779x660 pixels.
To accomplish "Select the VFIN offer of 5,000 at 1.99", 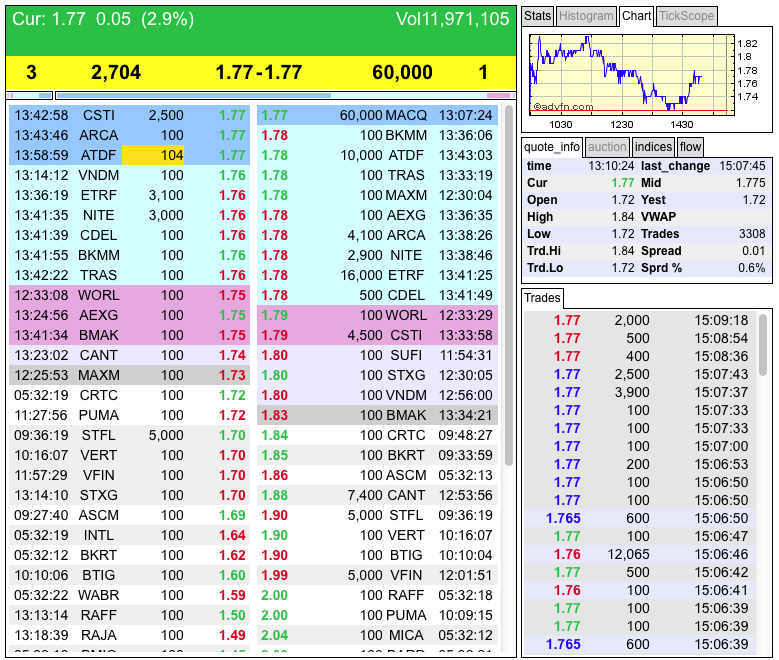I will pos(378,575).
